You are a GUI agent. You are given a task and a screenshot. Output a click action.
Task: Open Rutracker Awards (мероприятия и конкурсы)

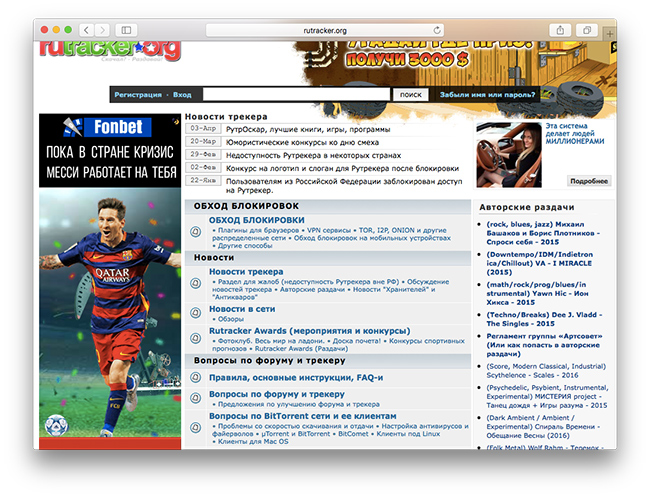pos(310,331)
